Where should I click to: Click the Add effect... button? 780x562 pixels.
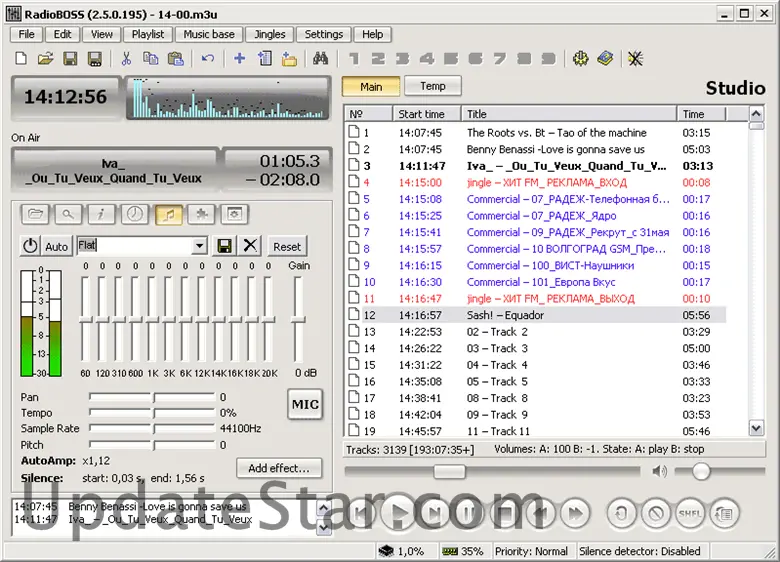[x=279, y=468]
